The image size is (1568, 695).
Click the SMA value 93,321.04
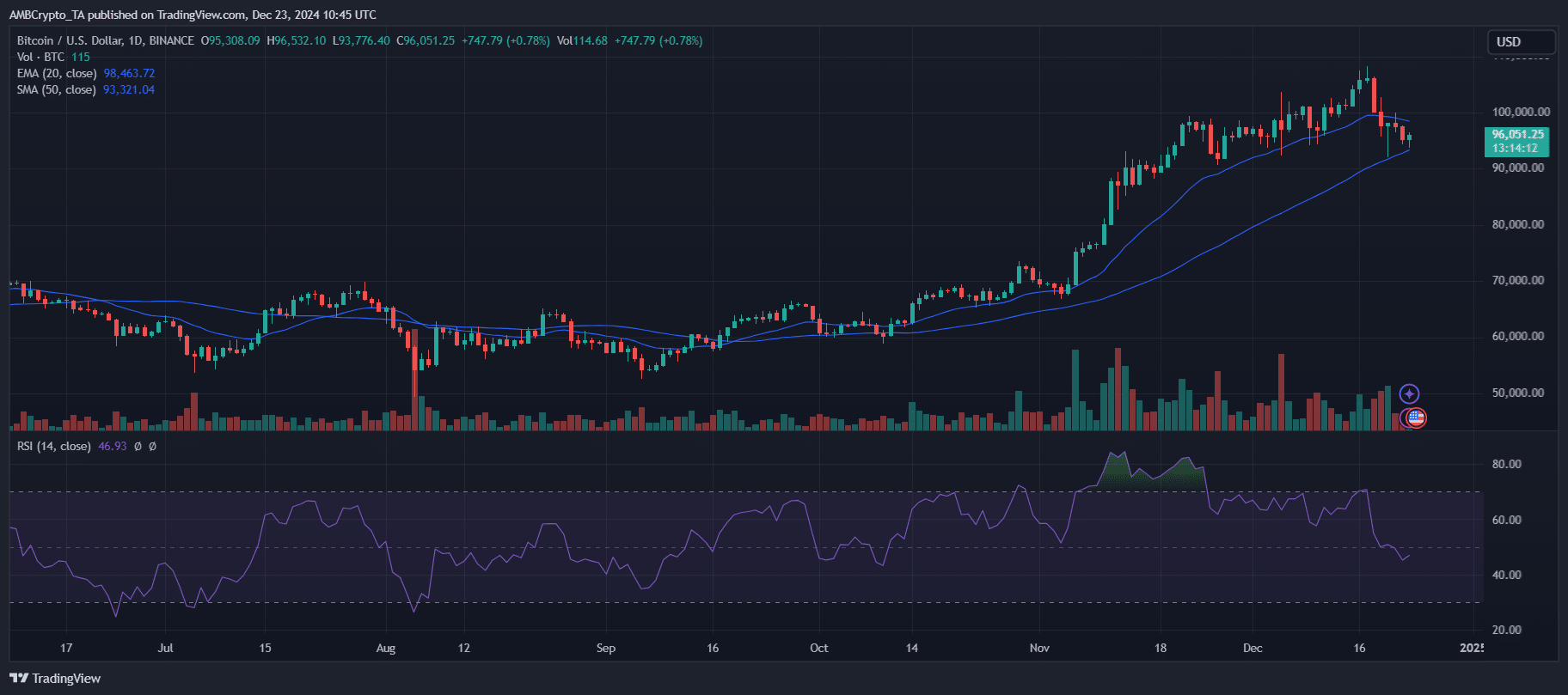pyautogui.click(x=129, y=90)
